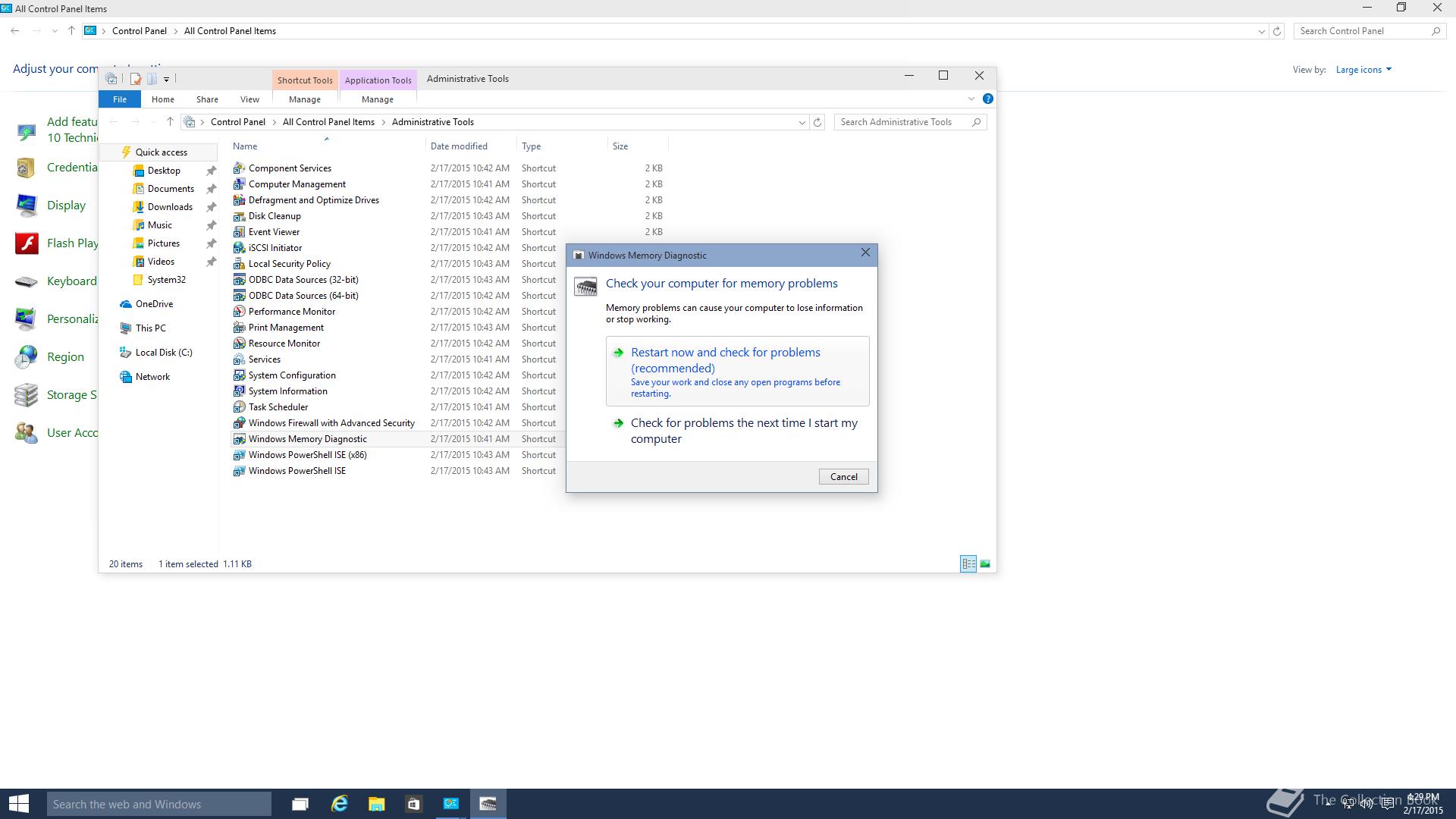Click the Services shortcut icon
Image resolution: width=1456 pixels, height=819 pixels.
[x=239, y=359]
